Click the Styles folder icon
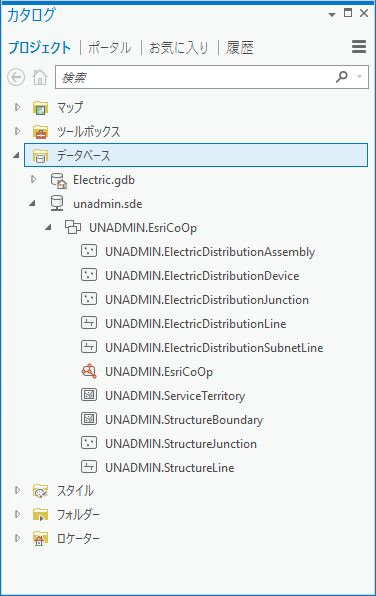This screenshot has height=596, width=376. pos(40,491)
